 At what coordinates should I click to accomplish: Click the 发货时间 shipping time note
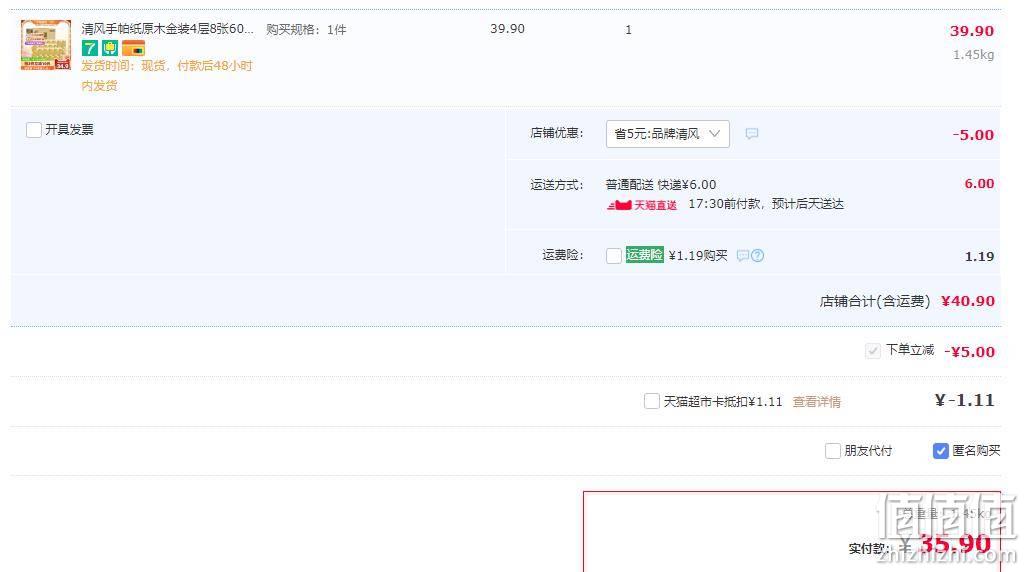click(167, 75)
